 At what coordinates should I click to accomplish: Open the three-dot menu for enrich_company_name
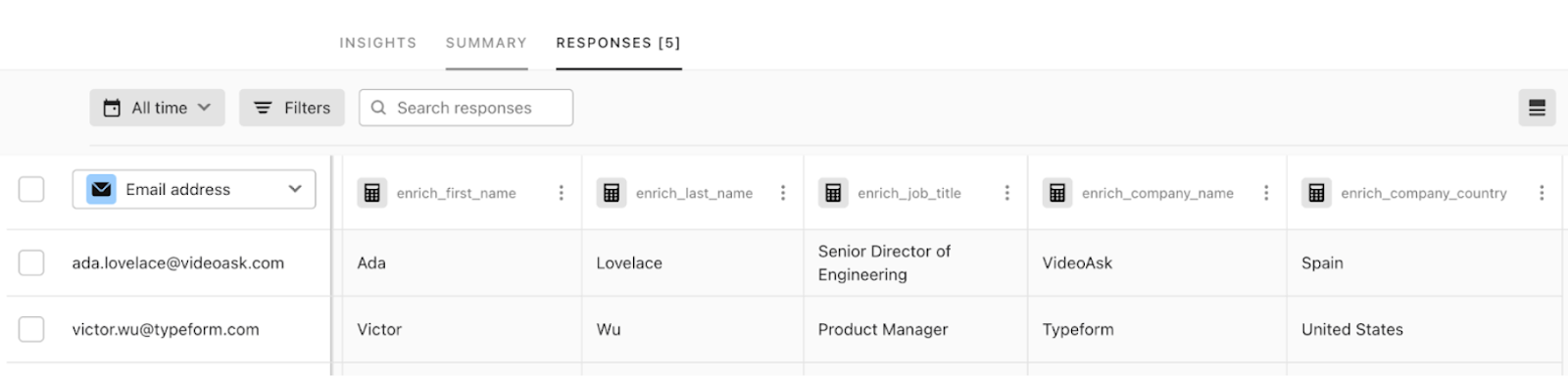click(1266, 193)
